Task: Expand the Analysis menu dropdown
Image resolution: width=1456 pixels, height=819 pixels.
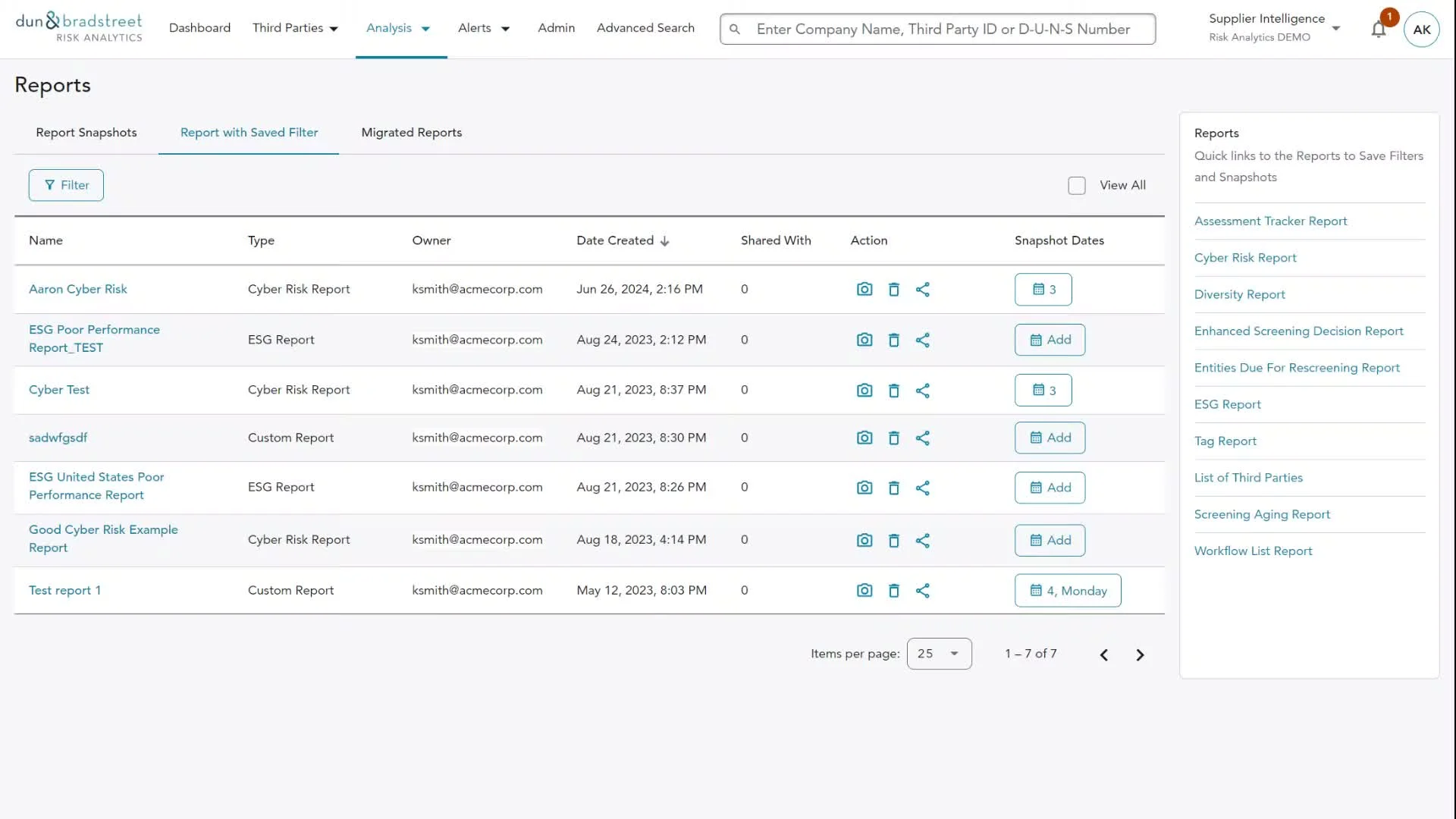Action: (399, 28)
